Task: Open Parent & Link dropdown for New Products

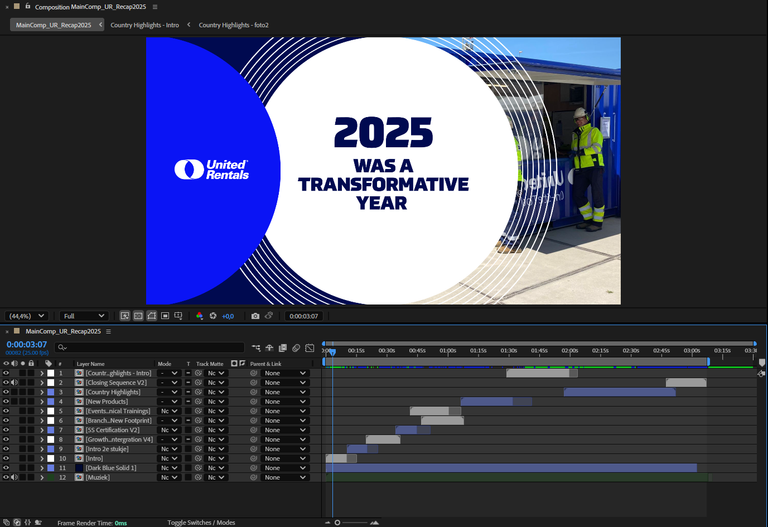Action: pos(284,401)
